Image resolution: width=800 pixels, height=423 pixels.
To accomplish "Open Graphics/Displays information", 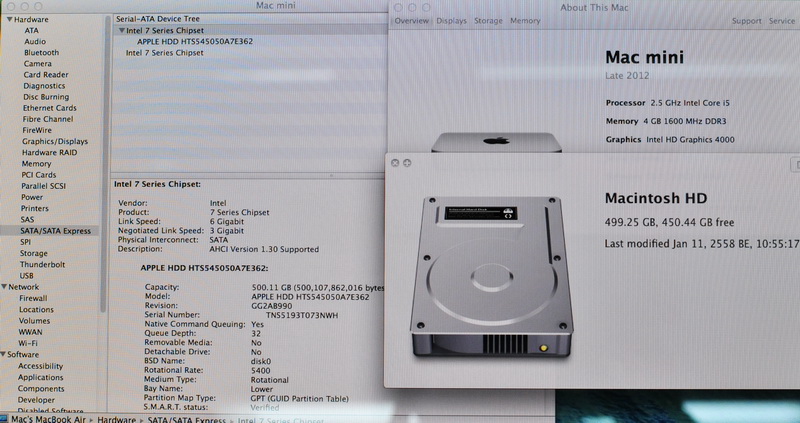I will coord(55,141).
